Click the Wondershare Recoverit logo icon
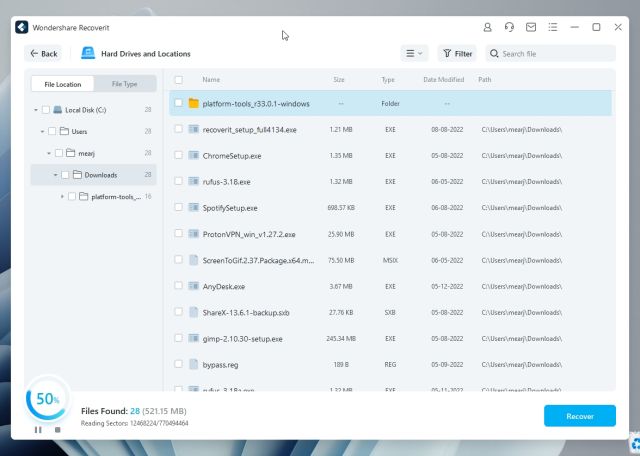Viewport: 640px width, 456px height. tap(22, 27)
